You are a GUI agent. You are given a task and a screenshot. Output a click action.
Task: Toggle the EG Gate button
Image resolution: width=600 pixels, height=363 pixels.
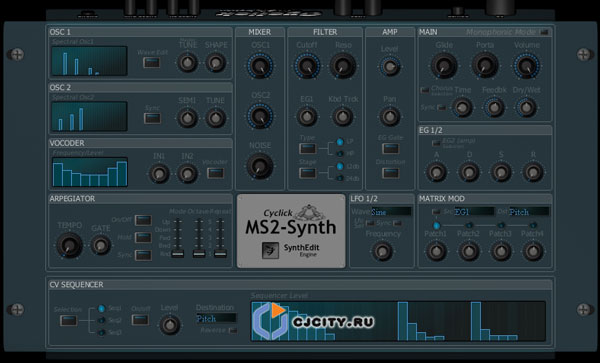[x=391, y=148]
